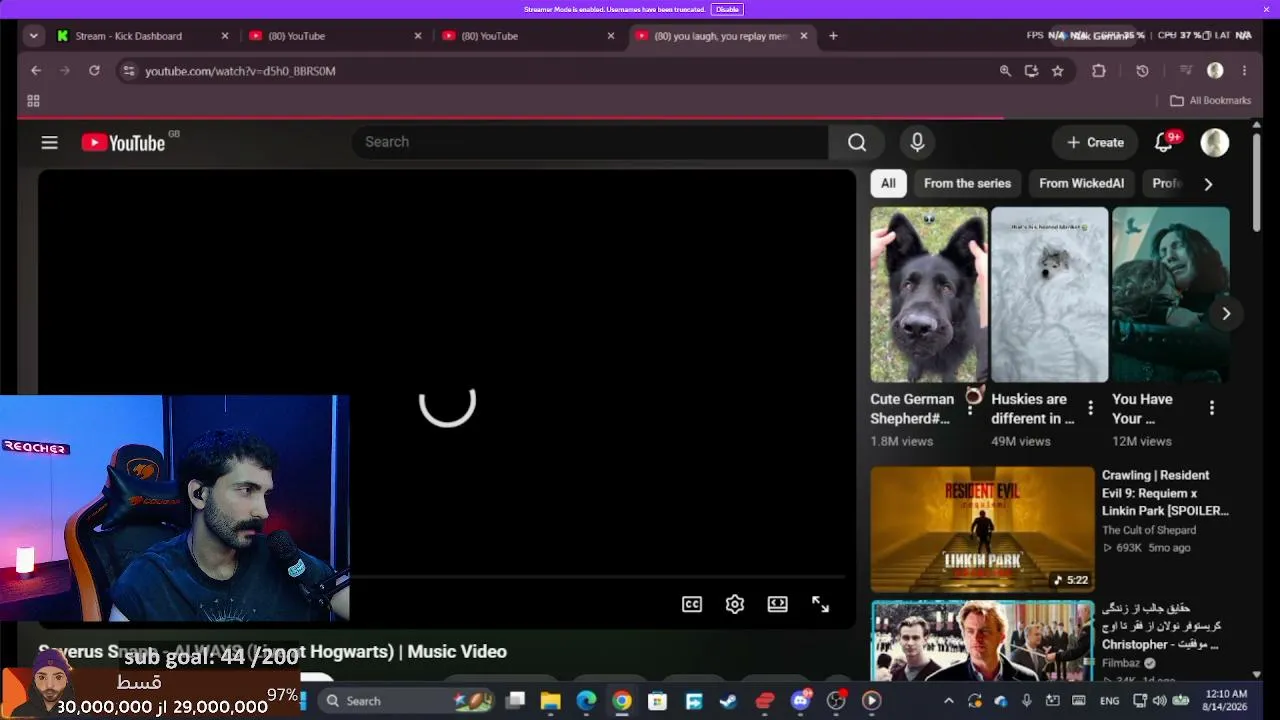Open the Resident Evil Linkin Park thumbnail
This screenshot has height=720, width=1280.
click(x=982, y=529)
